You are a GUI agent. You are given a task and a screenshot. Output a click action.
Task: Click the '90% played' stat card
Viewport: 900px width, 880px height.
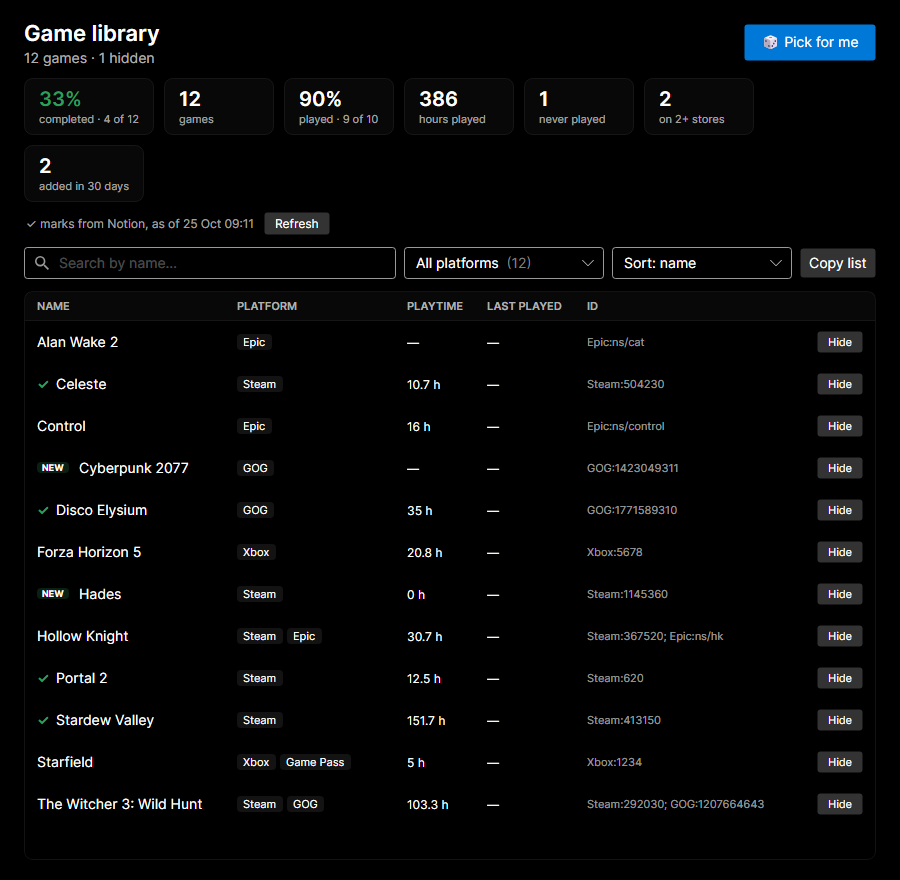click(x=339, y=107)
